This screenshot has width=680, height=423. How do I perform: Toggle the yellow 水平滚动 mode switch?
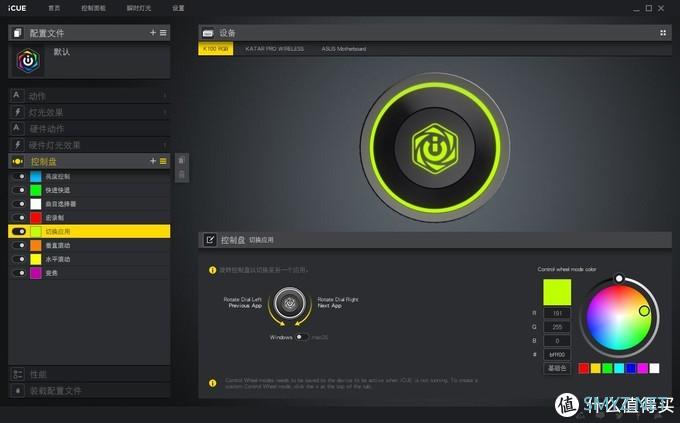click(19, 259)
